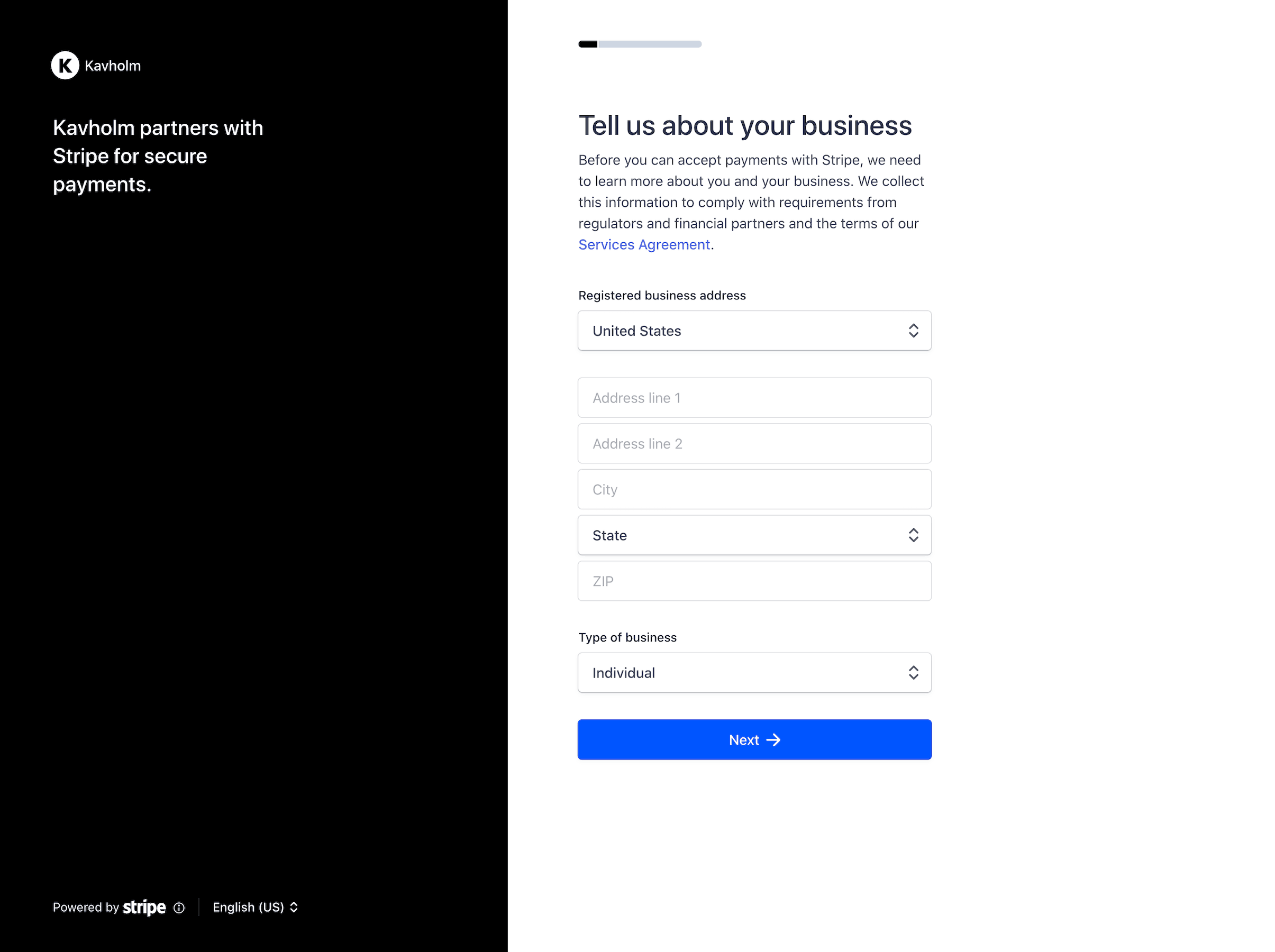
Task: Click chevron arrows on State selector
Action: [x=913, y=535]
